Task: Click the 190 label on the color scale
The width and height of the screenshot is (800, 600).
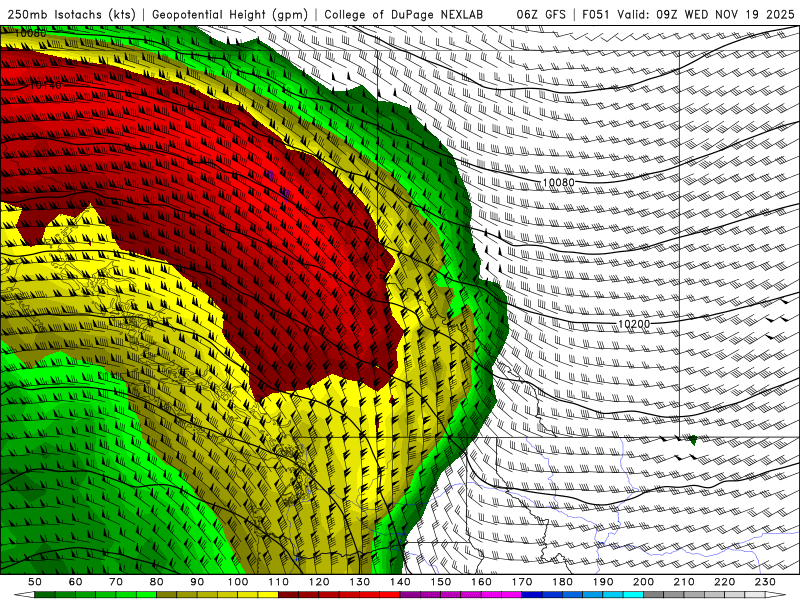Action: pyautogui.click(x=603, y=582)
